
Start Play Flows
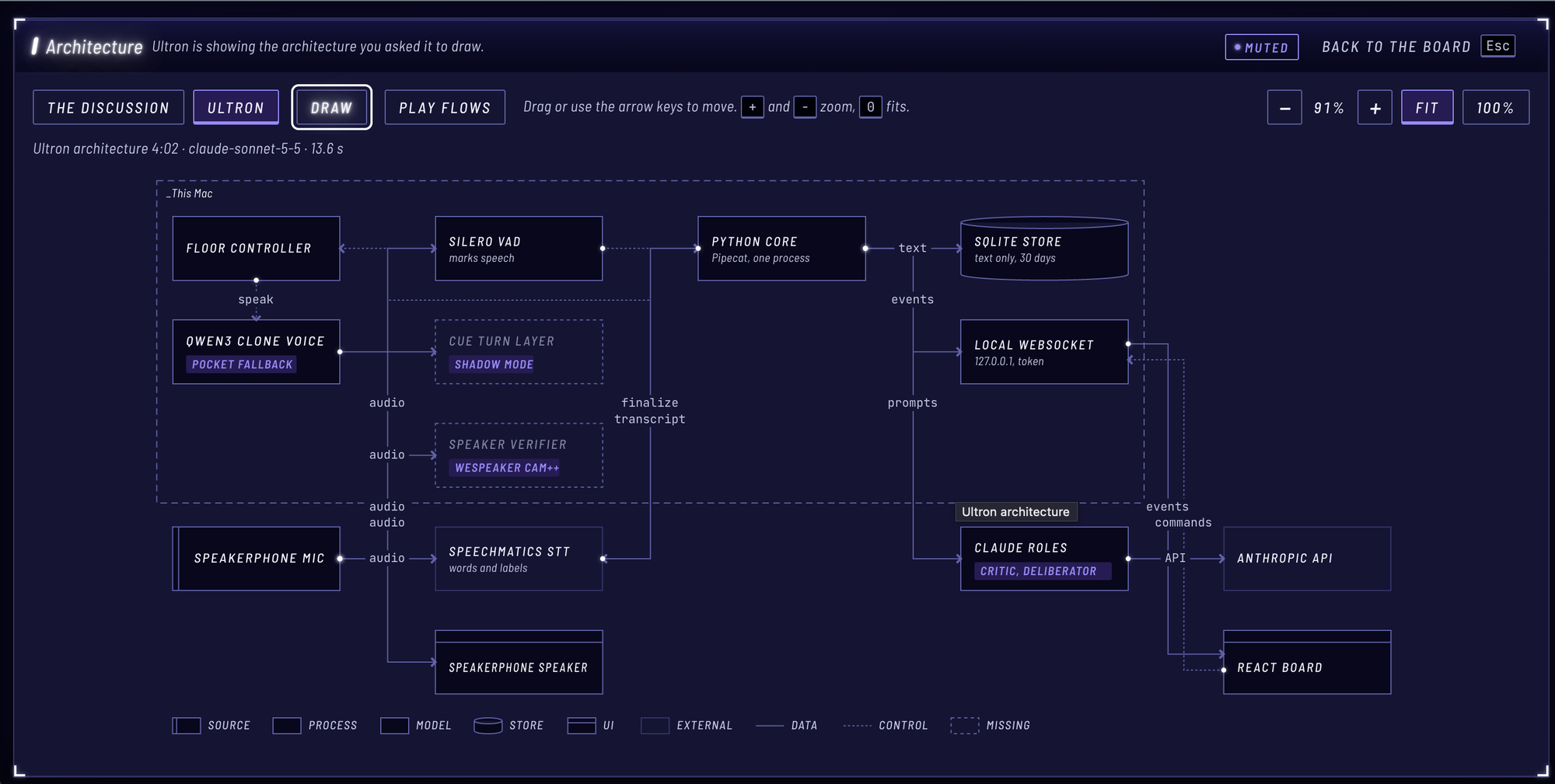[445, 107]
